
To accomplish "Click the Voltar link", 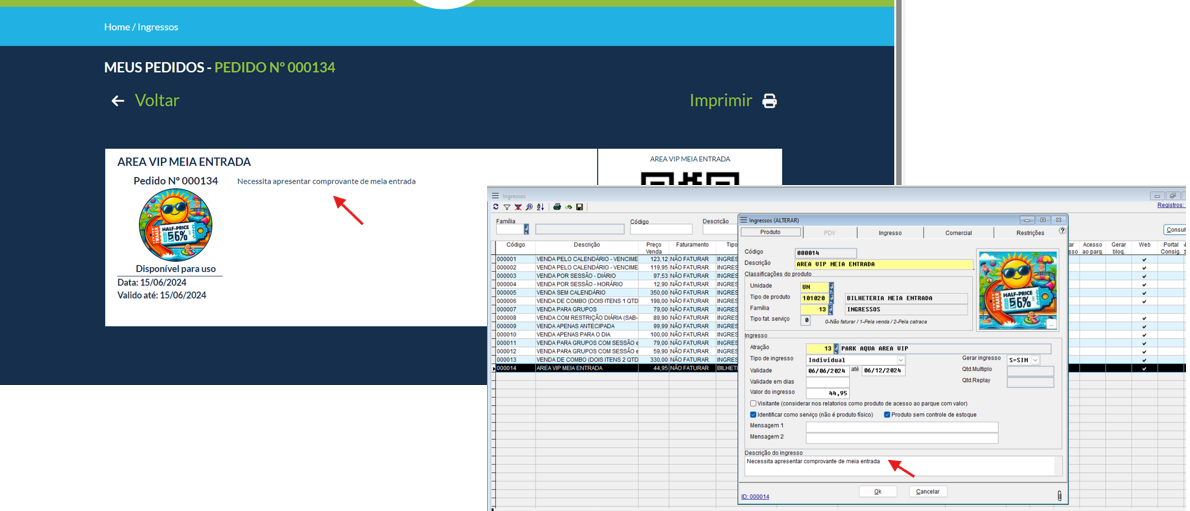I will coord(157,101).
